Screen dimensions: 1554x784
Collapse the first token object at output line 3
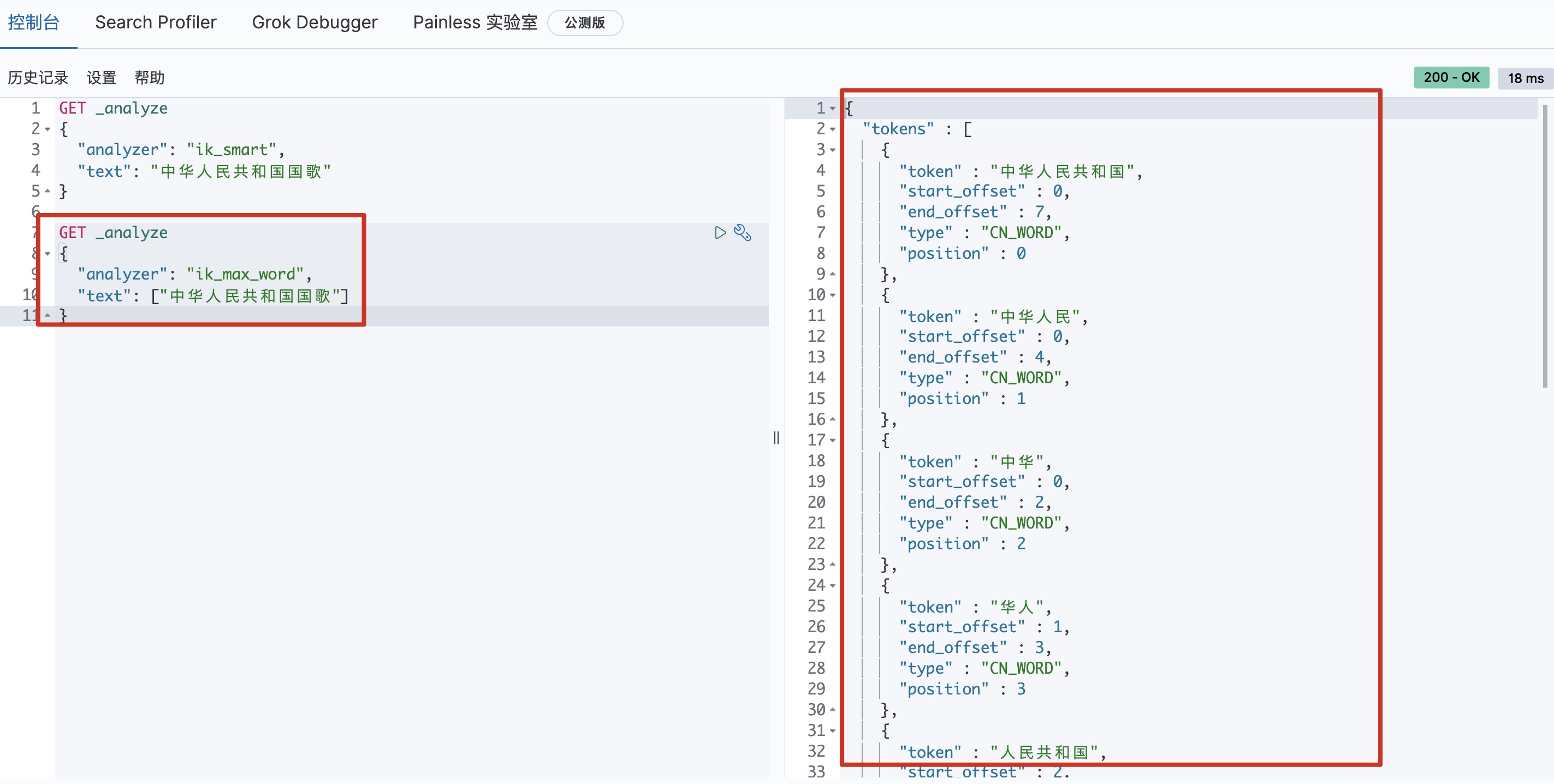tap(833, 150)
